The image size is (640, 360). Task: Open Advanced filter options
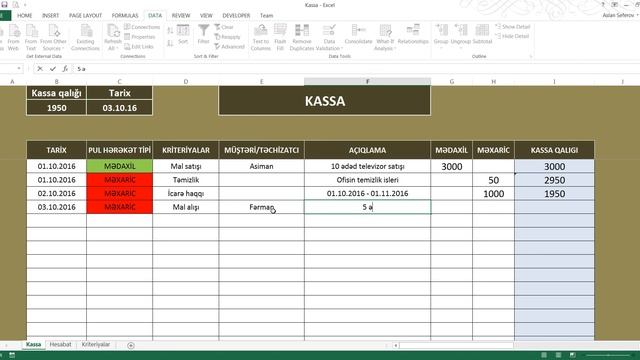pyautogui.click(x=229, y=47)
